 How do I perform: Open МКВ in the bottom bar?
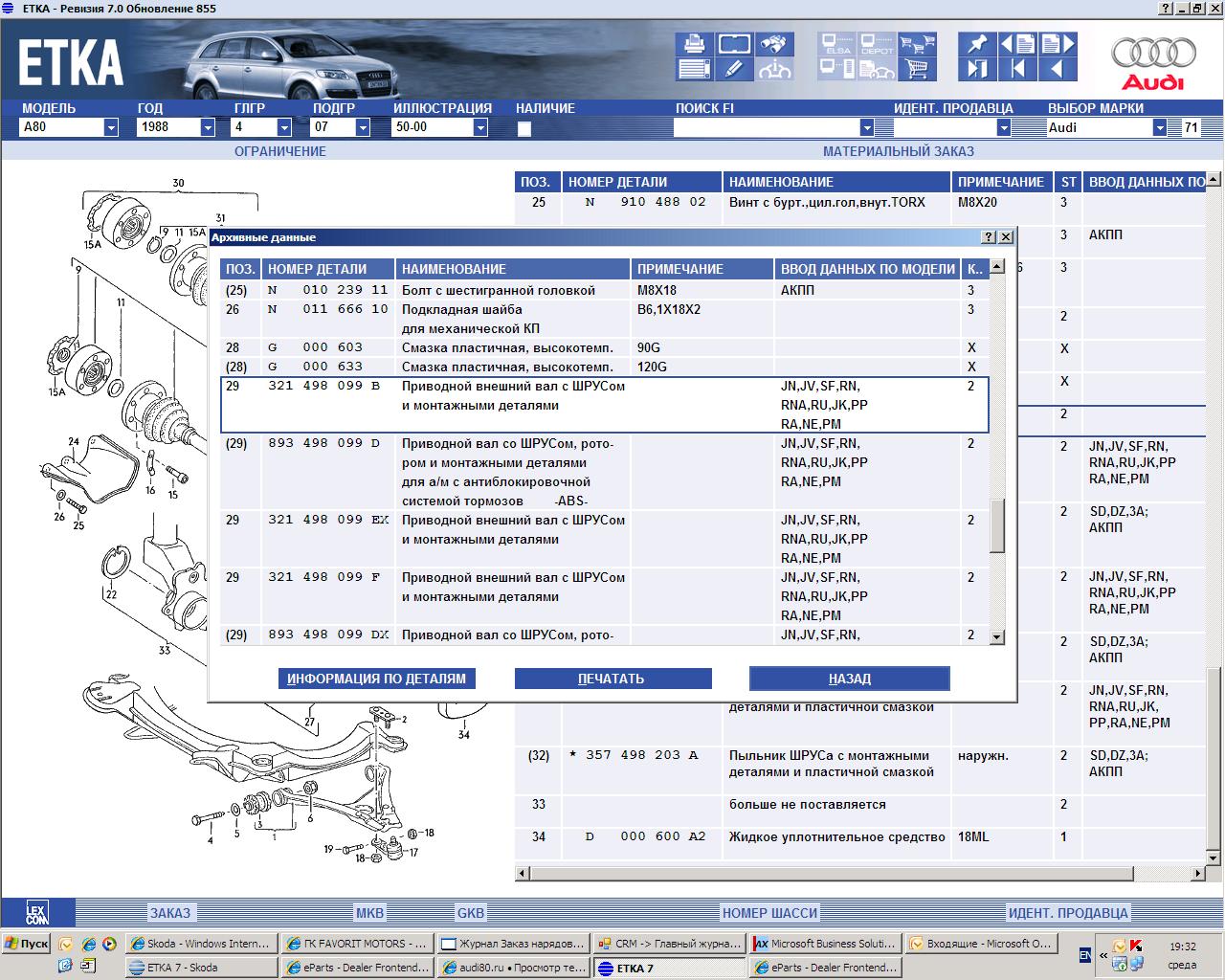tap(369, 913)
